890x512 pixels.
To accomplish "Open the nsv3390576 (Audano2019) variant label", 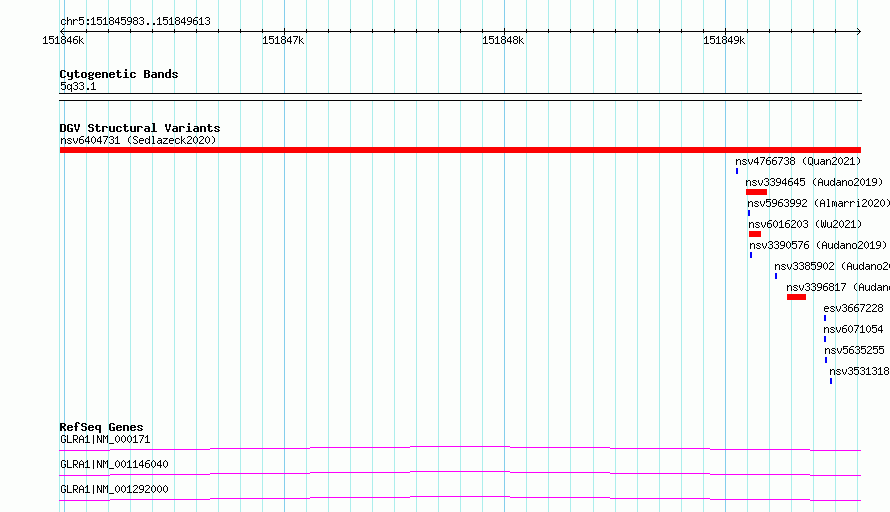I will pyautogui.click(x=818, y=245).
